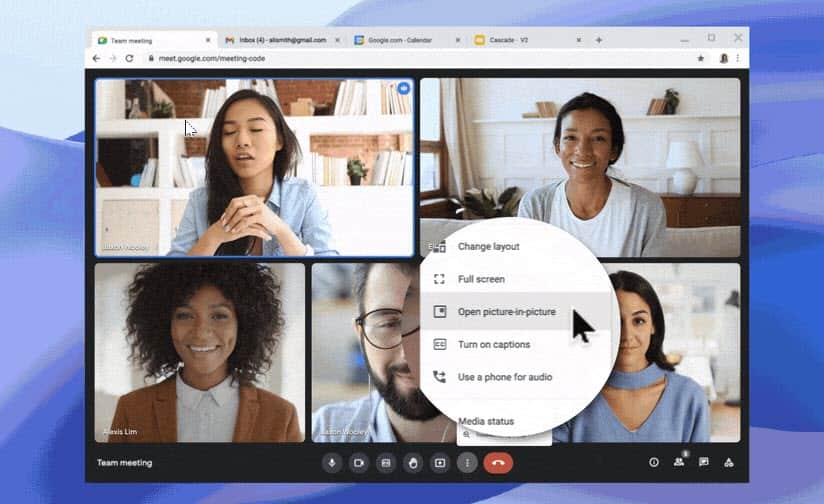Open the Chrome profile avatar
824x504 pixels.
724,58
